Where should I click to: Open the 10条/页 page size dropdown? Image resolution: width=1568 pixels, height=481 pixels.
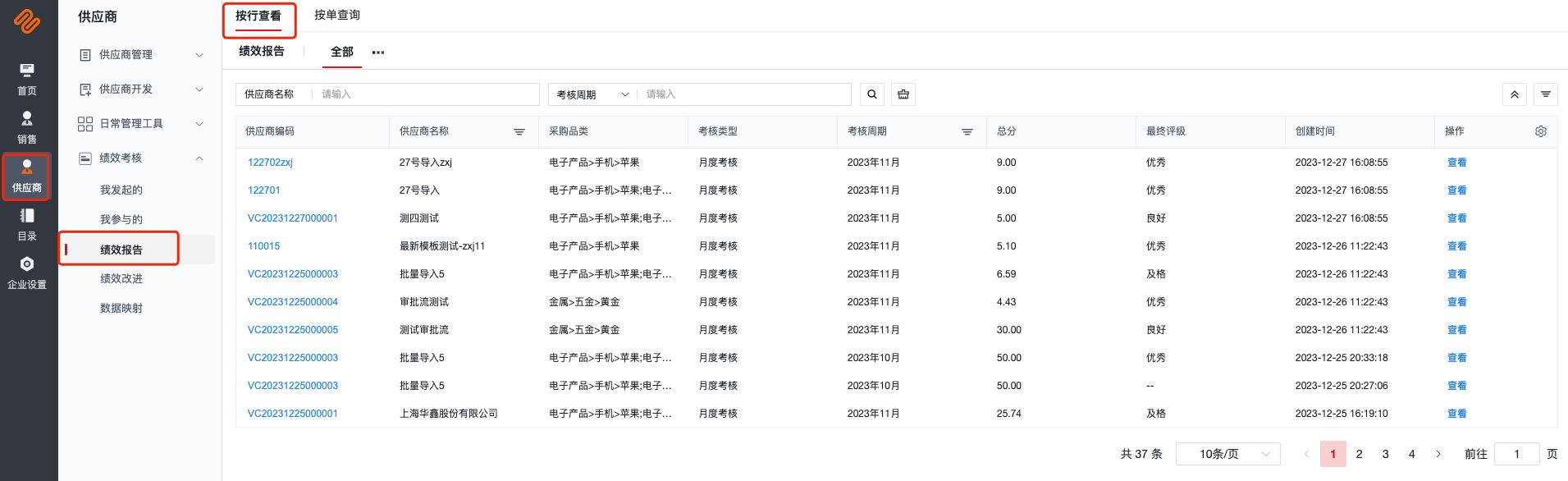[x=1228, y=454]
